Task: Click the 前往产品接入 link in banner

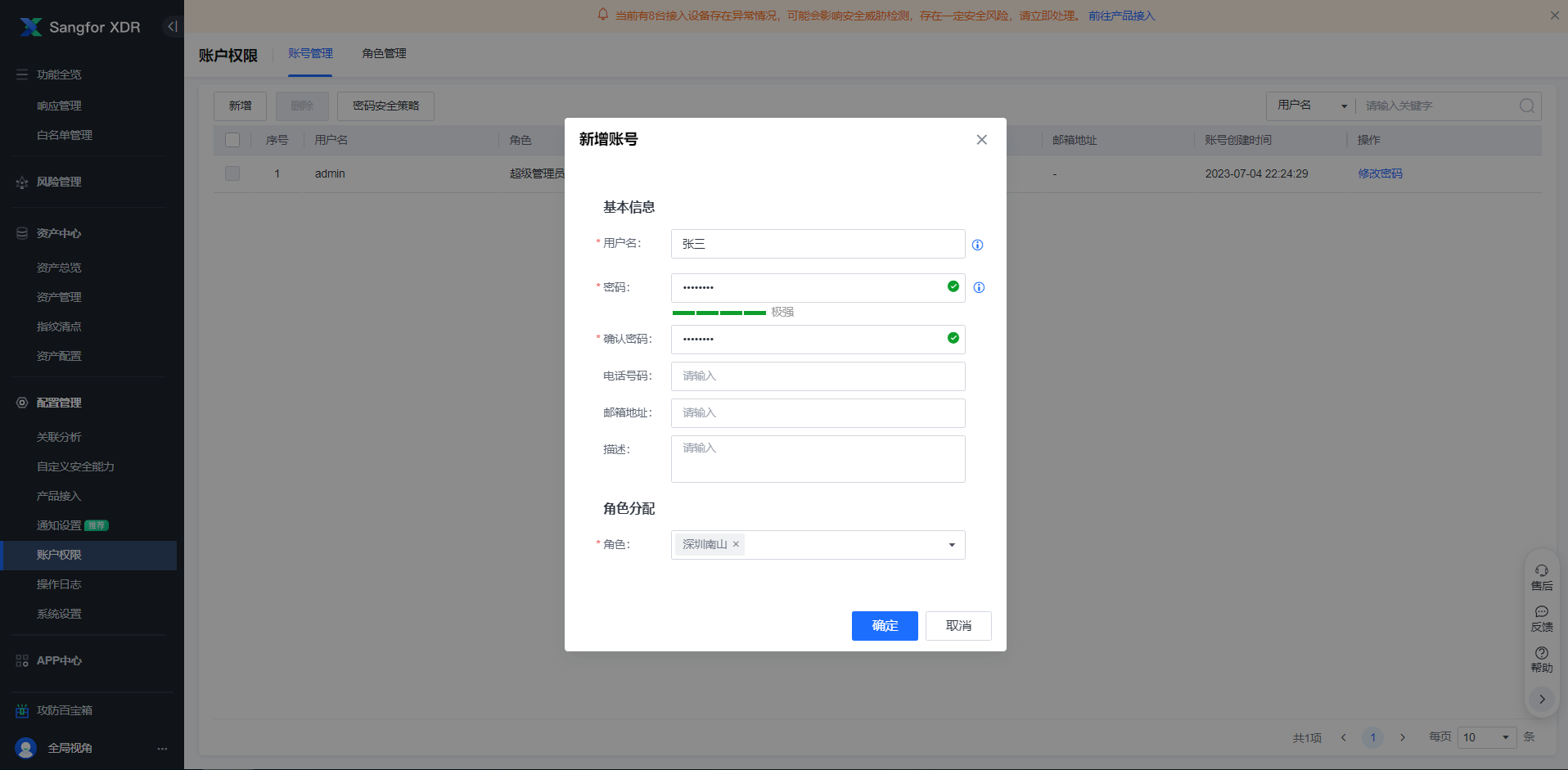Action: tap(1121, 16)
